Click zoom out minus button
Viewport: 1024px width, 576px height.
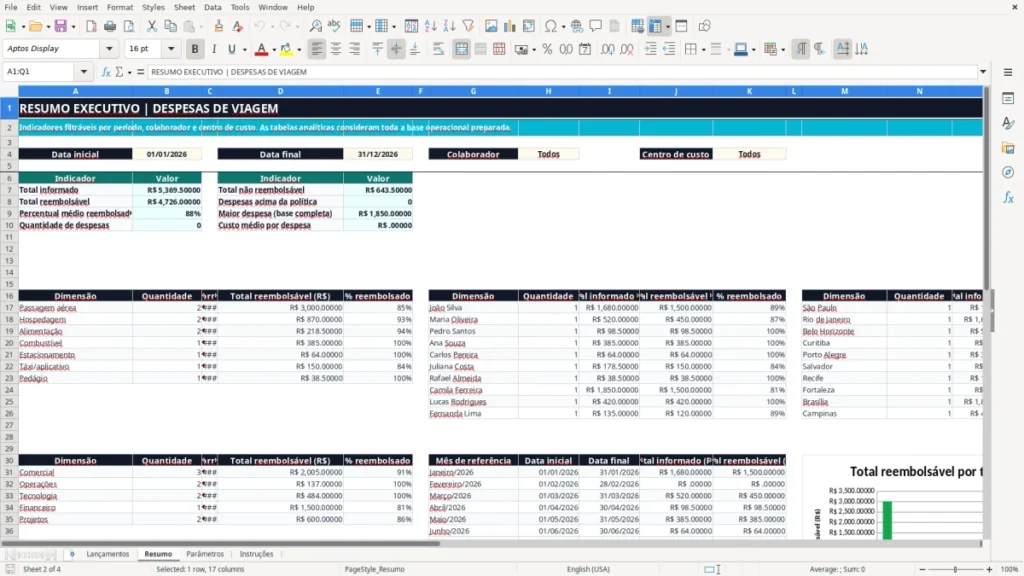[x=922, y=569]
